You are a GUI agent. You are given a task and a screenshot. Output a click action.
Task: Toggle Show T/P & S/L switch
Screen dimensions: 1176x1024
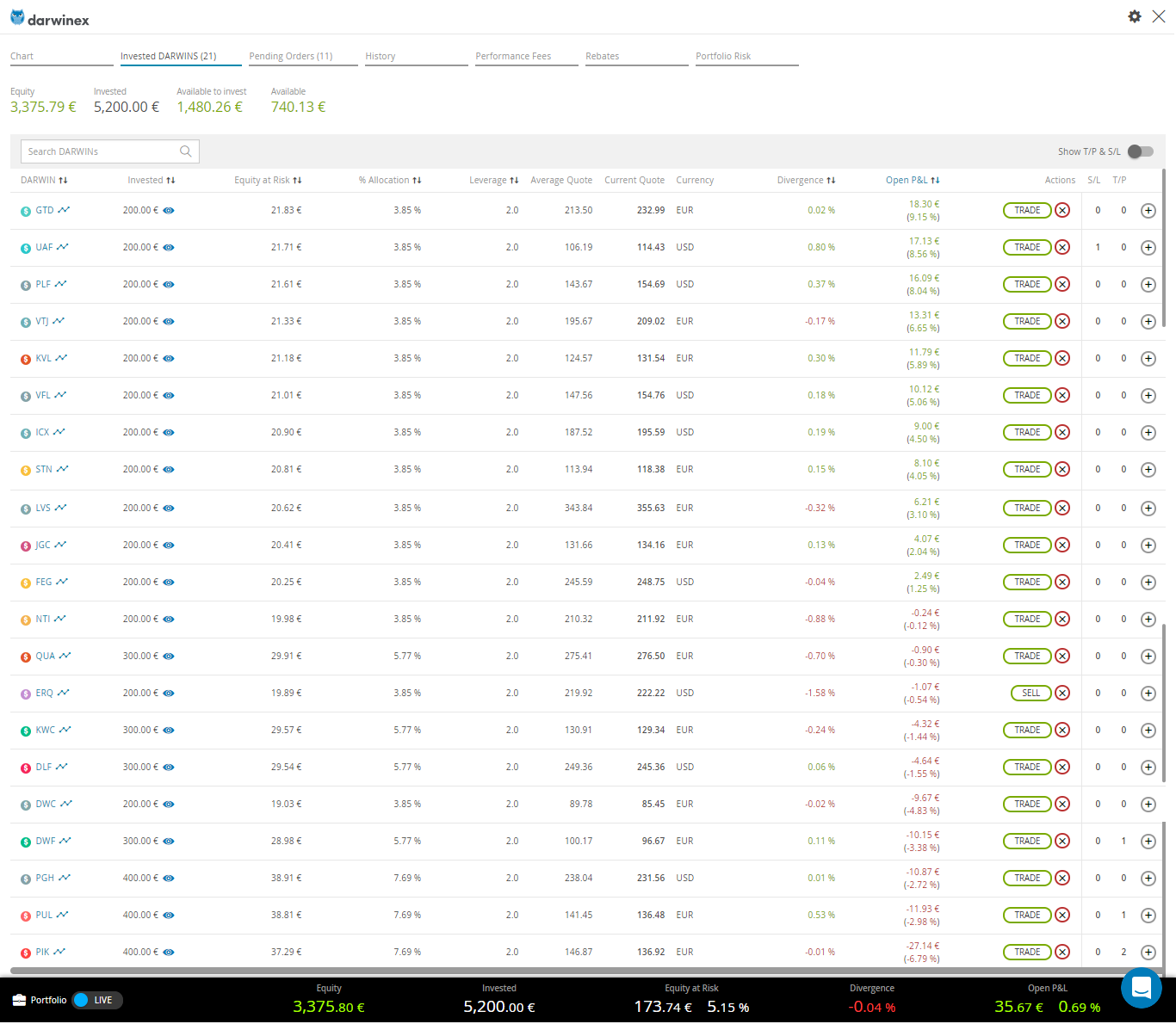coord(1141,151)
